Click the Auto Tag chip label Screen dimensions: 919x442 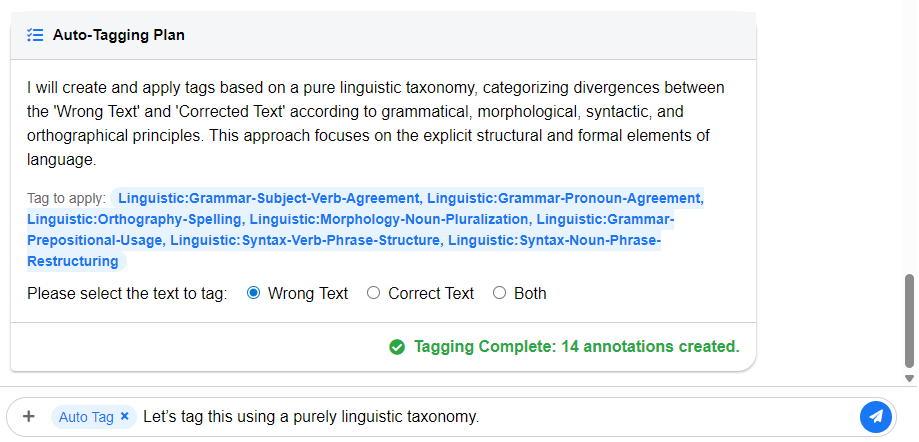pos(86,417)
